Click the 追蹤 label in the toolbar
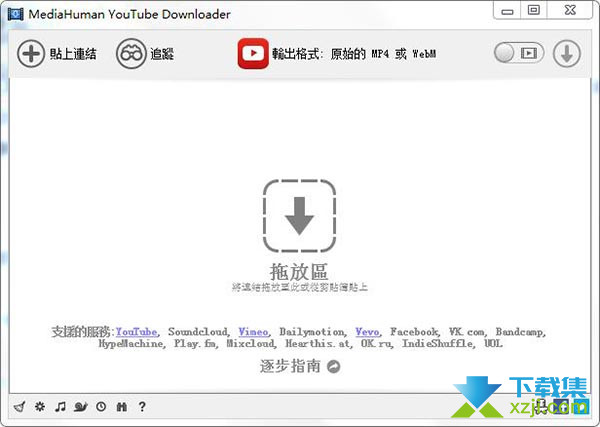This screenshot has height=427, width=600. click(x=162, y=54)
